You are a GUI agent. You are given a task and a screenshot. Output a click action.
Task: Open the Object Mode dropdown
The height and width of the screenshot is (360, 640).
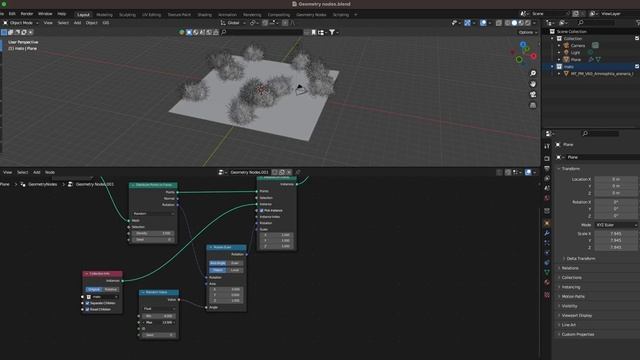tap(20, 23)
